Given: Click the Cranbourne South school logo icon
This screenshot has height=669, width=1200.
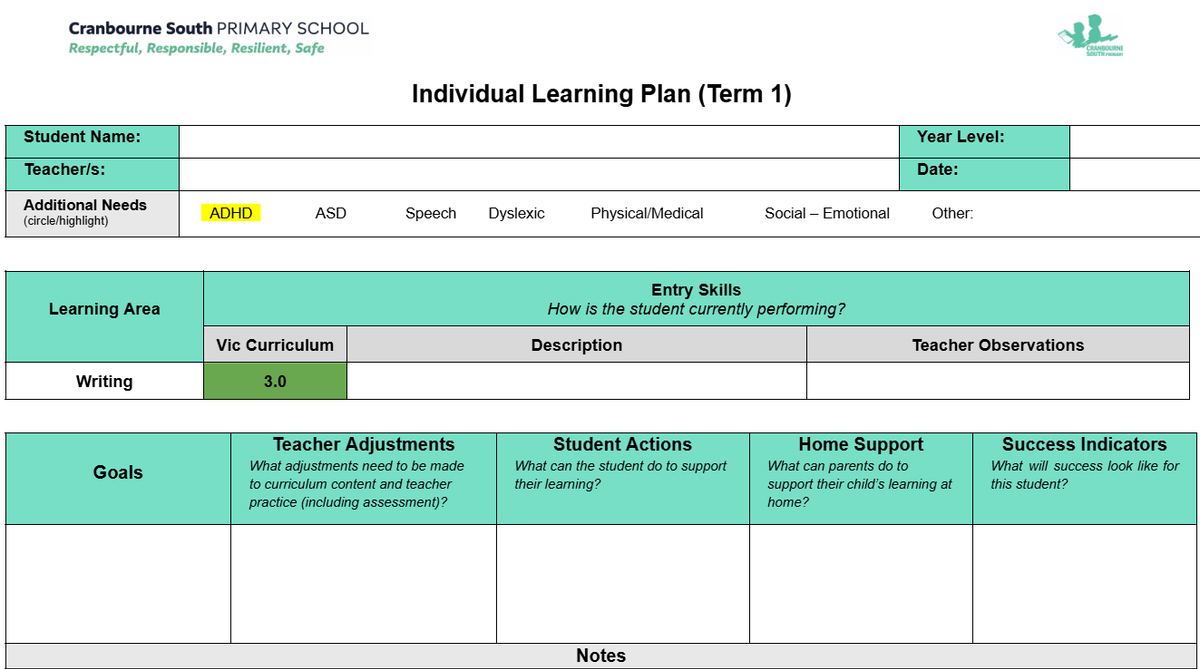Looking at the screenshot, I should pyautogui.click(x=1091, y=37).
